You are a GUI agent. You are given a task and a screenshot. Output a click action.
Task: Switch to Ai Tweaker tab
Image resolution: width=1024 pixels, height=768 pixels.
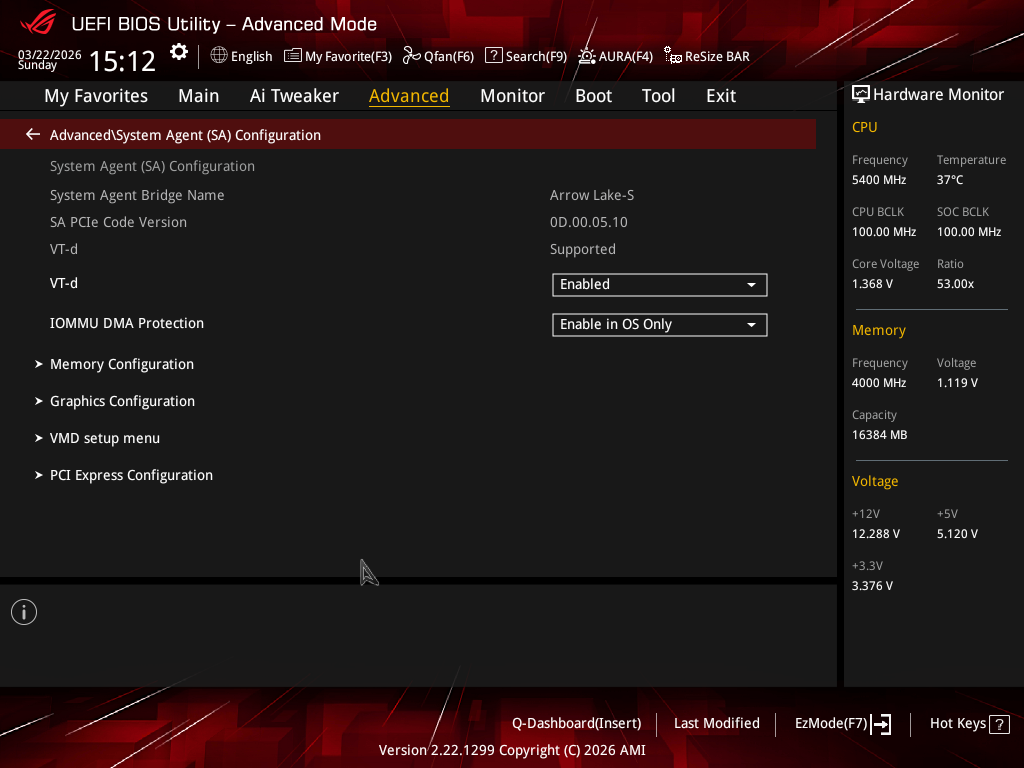294,96
